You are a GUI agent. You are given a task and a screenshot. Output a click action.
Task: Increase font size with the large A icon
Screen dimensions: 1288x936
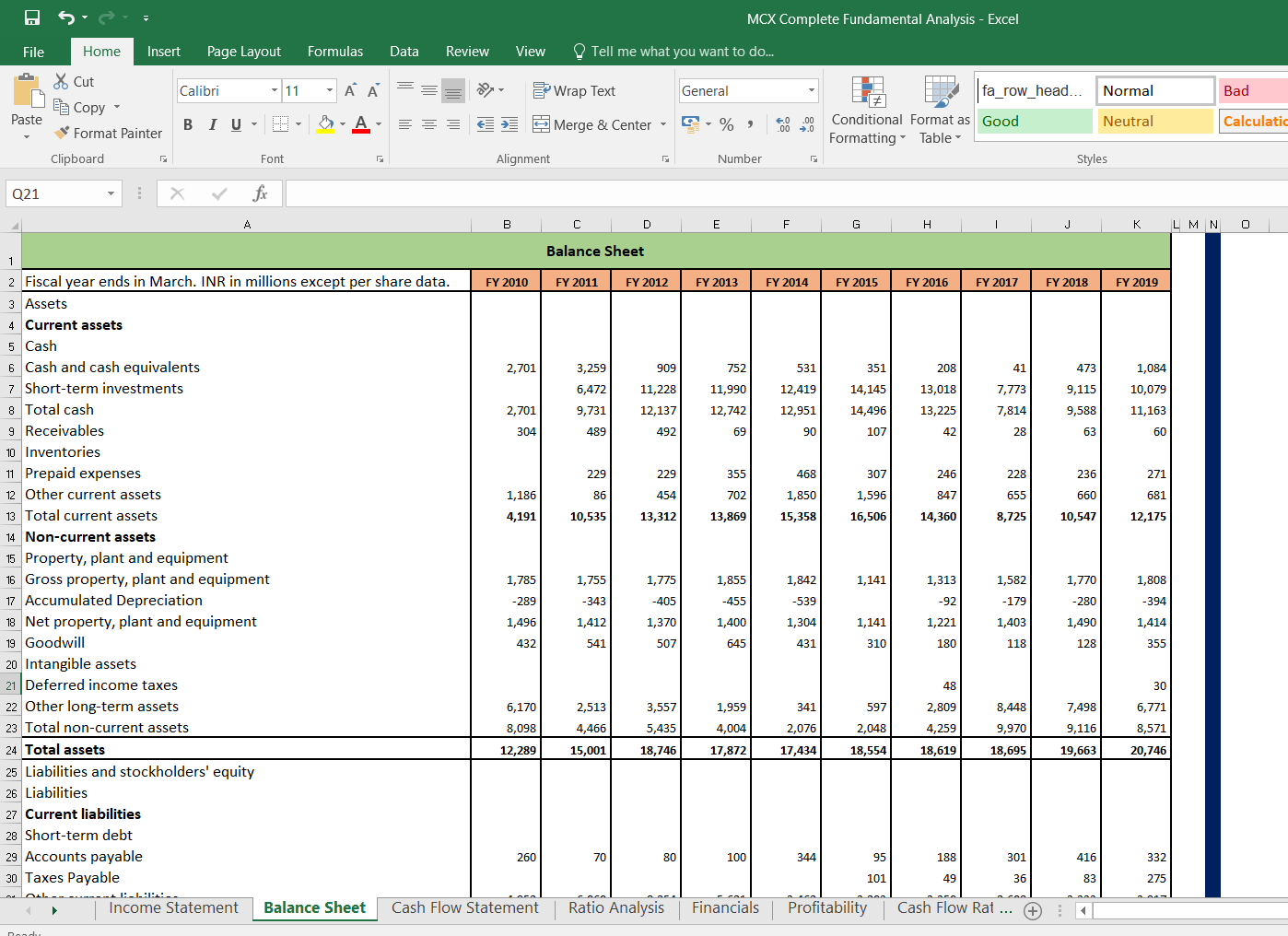click(350, 90)
